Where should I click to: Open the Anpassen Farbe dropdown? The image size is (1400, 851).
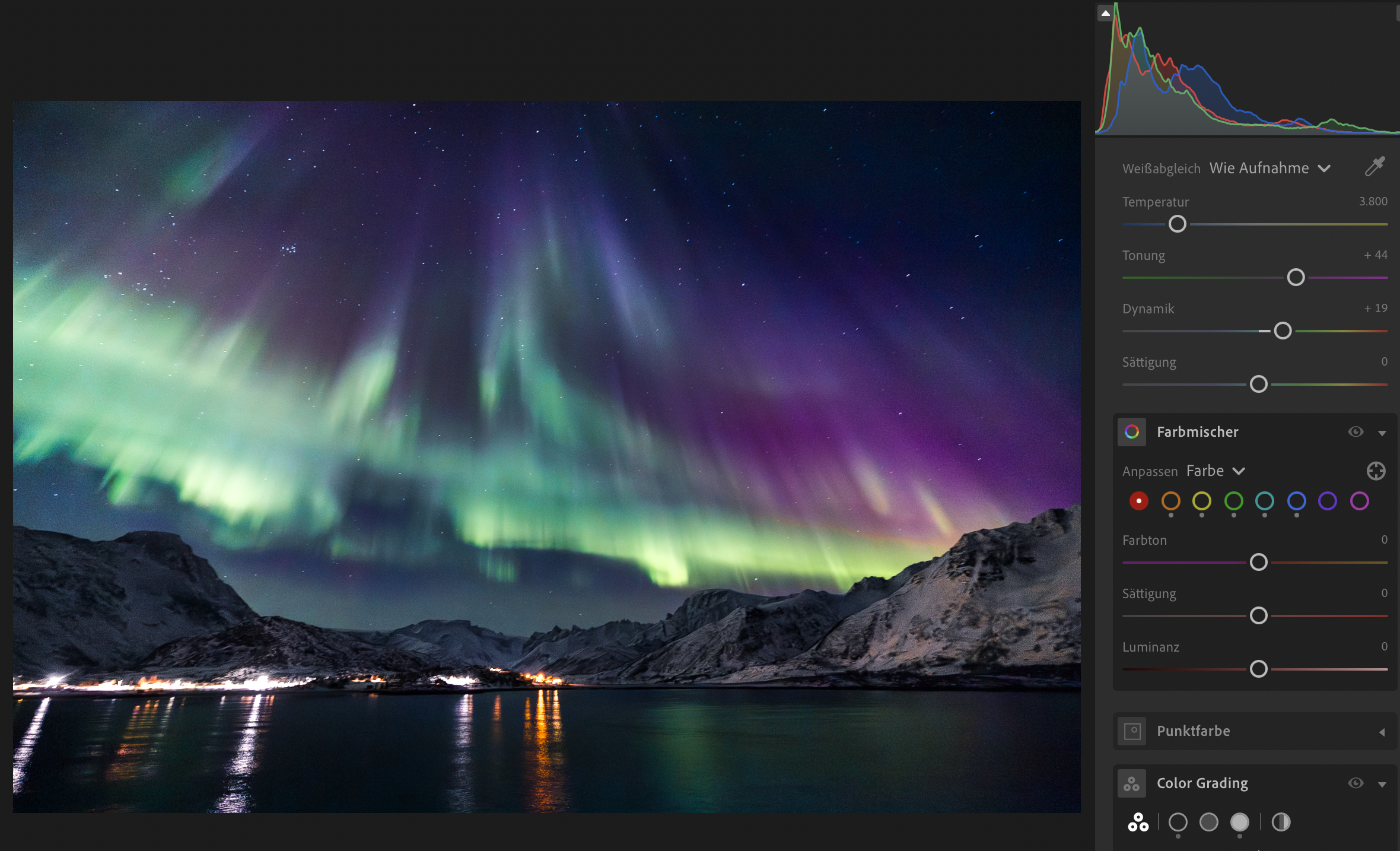click(1215, 471)
